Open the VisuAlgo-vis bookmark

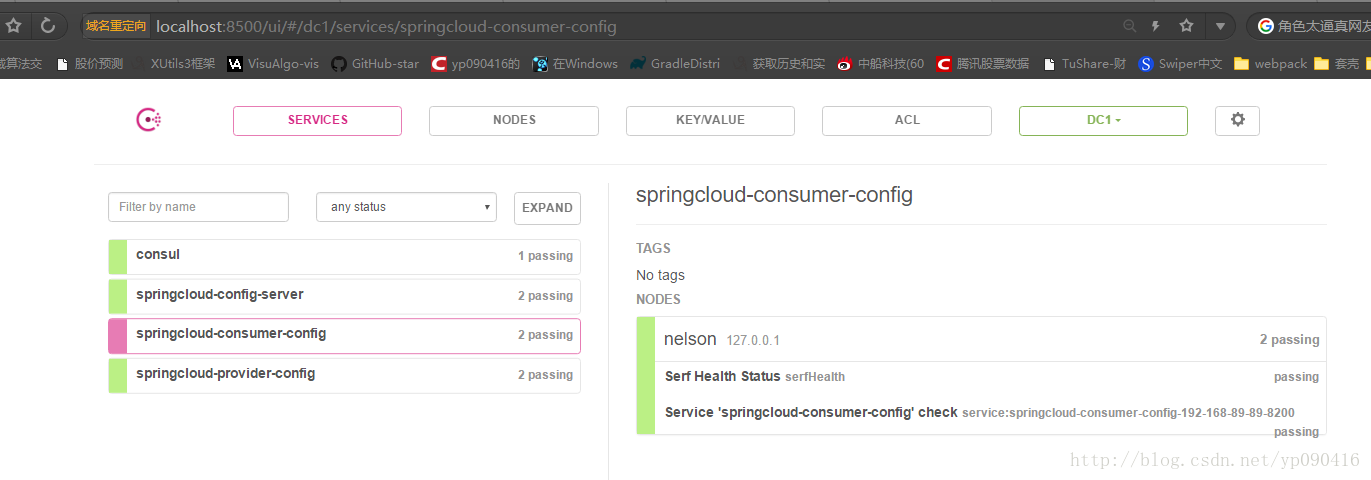click(273, 64)
